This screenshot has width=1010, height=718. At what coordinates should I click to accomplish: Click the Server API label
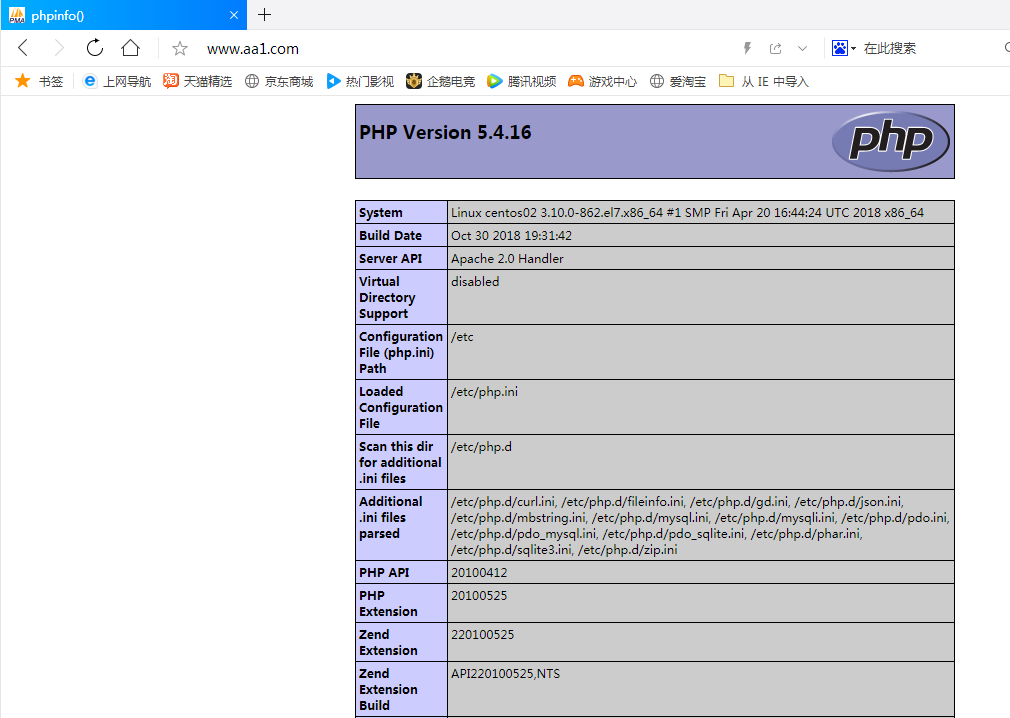390,258
